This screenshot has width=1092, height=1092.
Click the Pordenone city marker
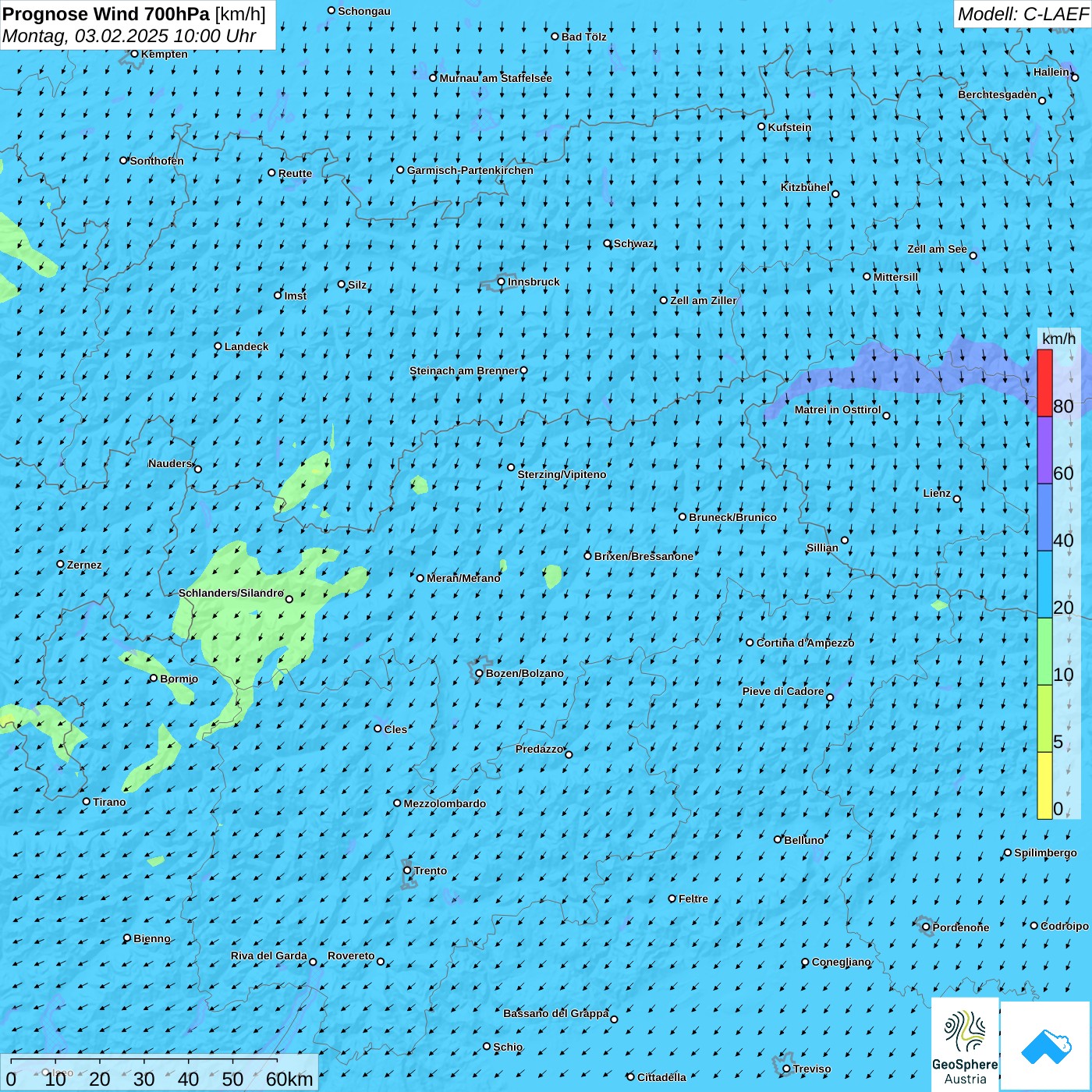click(927, 927)
